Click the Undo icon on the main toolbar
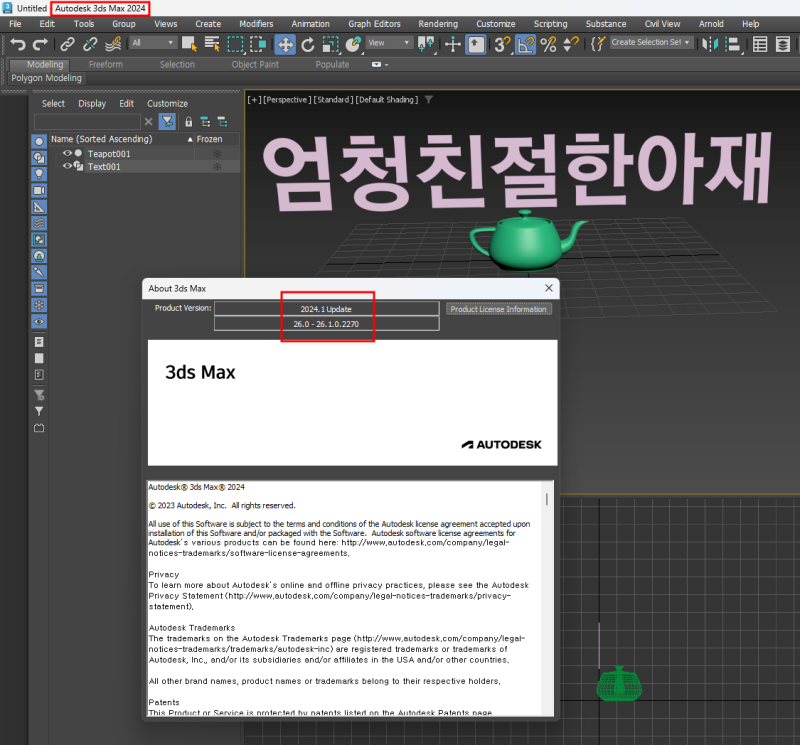Viewport: 800px width, 745px height. pyautogui.click(x=18, y=45)
